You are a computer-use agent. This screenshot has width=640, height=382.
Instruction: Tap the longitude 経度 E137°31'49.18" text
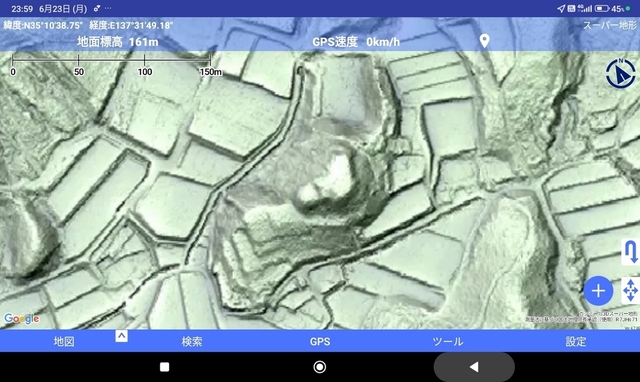click(x=131, y=25)
